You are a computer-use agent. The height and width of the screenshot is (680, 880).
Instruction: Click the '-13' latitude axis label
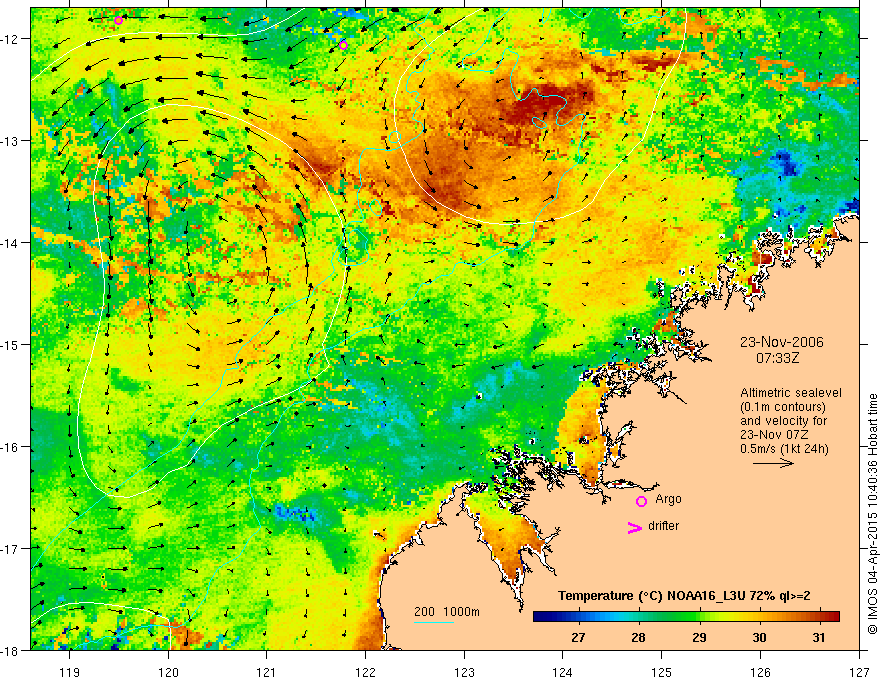point(12,141)
